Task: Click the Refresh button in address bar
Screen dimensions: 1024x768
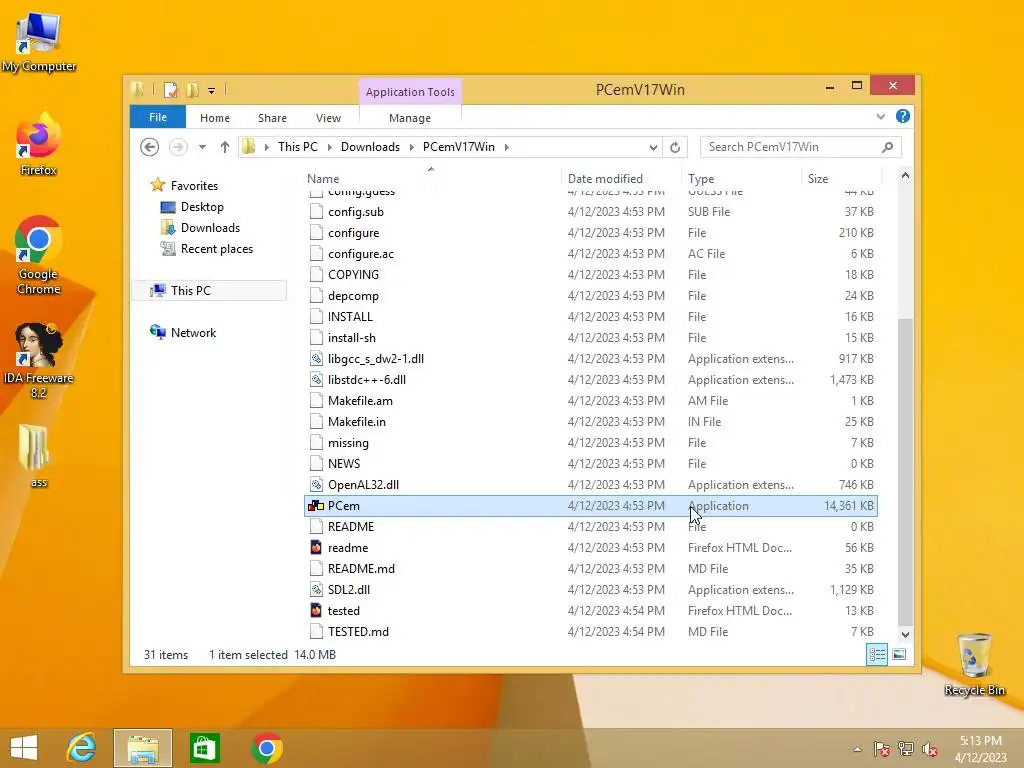Action: point(675,147)
